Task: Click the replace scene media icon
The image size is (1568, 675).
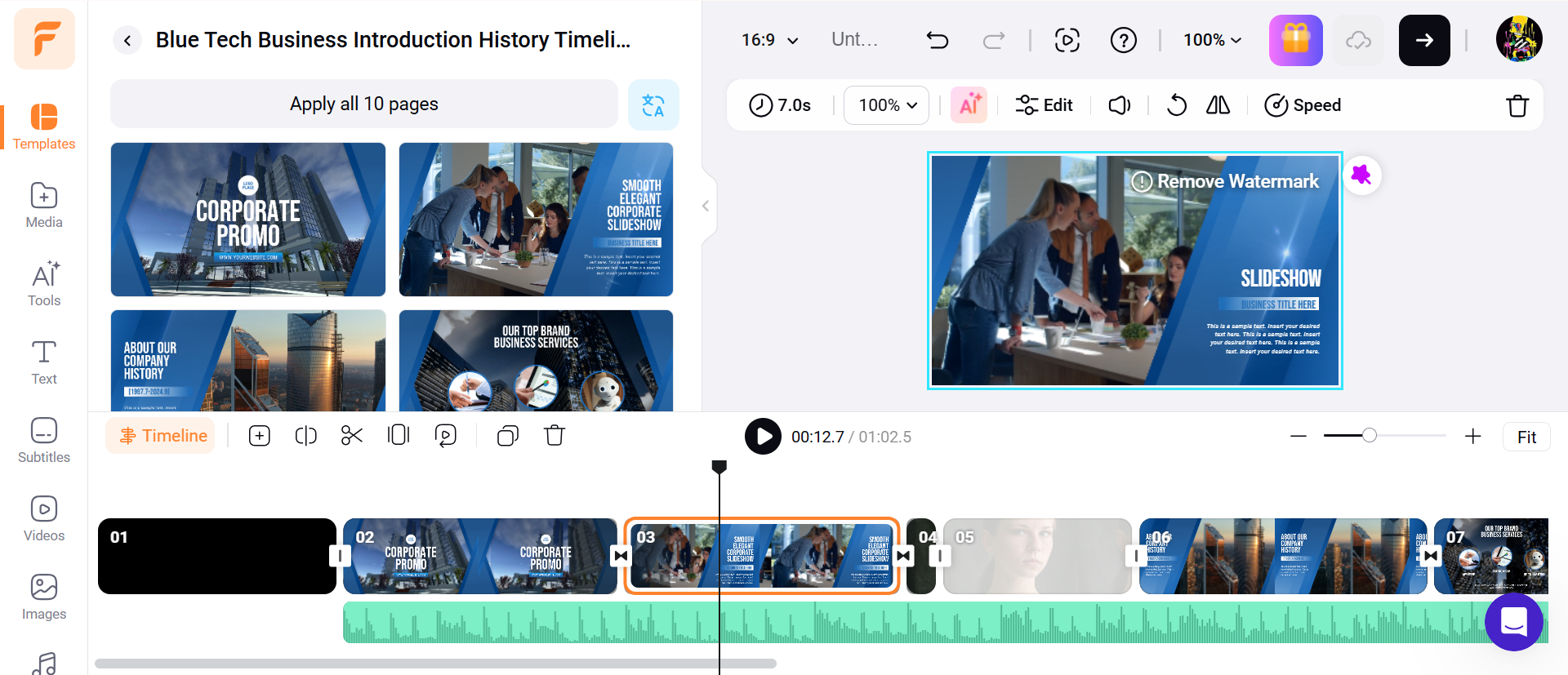Action: click(x=446, y=436)
